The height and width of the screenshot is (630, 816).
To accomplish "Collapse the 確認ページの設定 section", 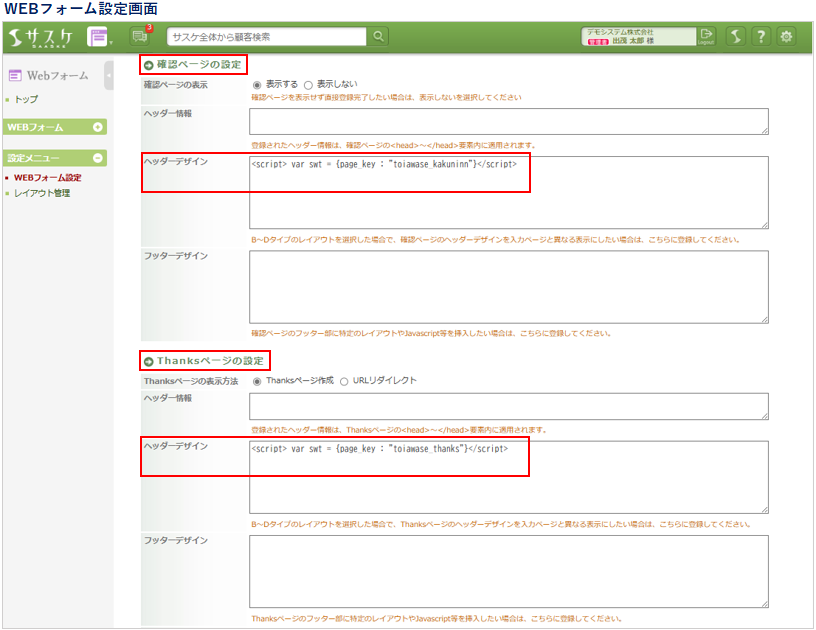I will click(x=148, y=66).
